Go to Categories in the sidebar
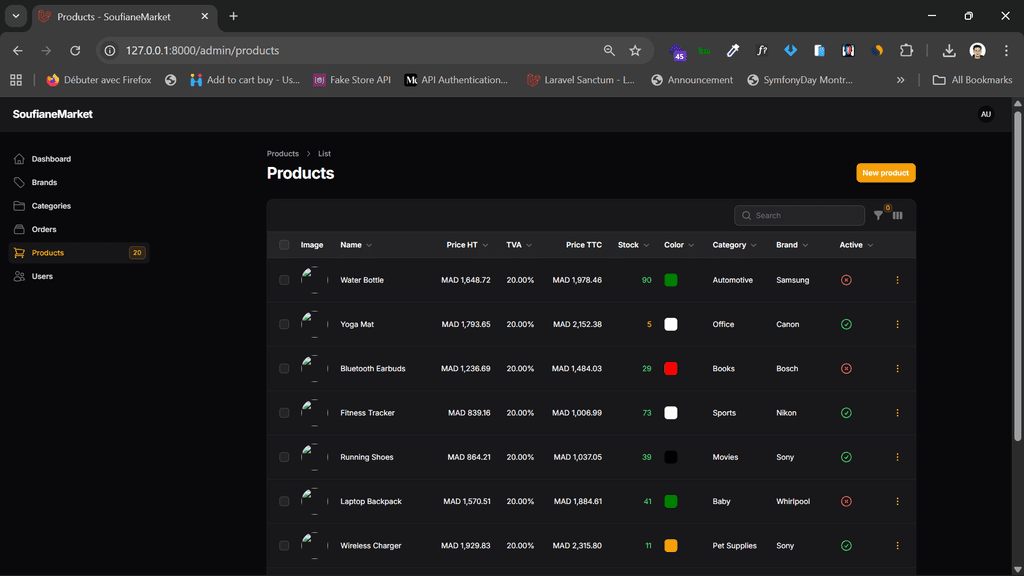Screen dimensions: 1024x576 [51, 206]
